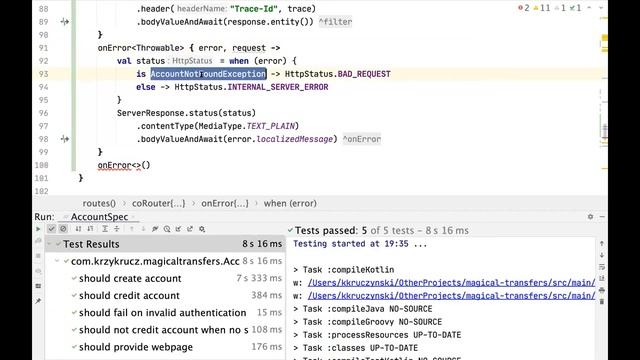The width and height of the screenshot is (640, 360).
Task: Click TEXT_PLAIN media type on line 97
Action: click(x=271, y=126)
